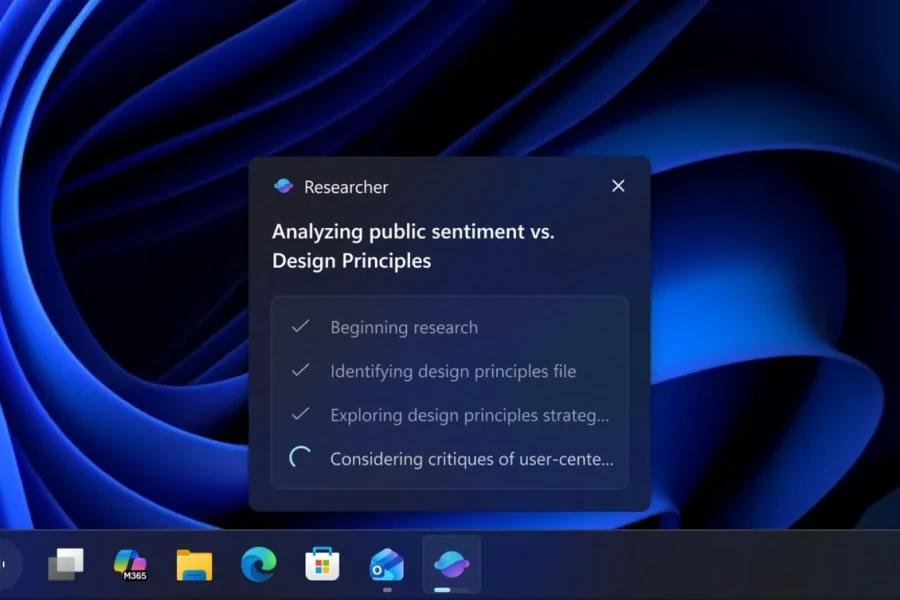Launch the Microsoft 365 Copilot app
900x600 pixels.
pos(130,564)
